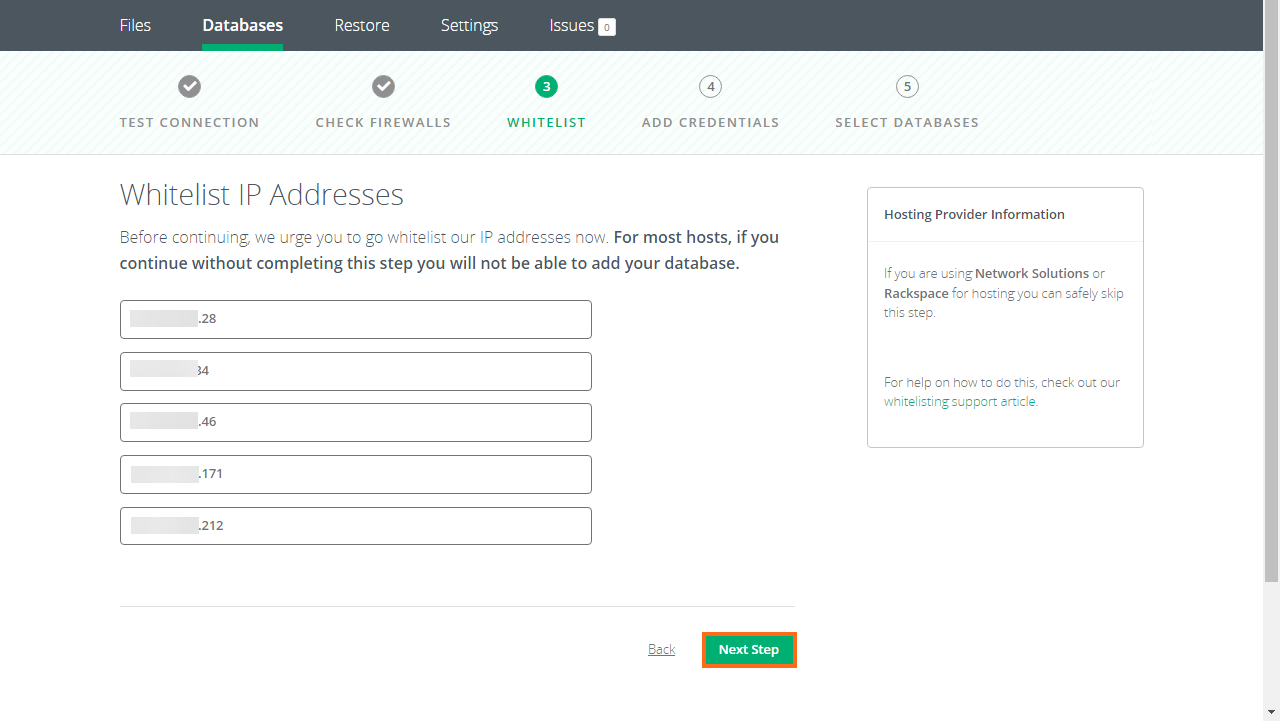Switch to the Files tab
Screen dimensions: 1280x721
[135, 25]
